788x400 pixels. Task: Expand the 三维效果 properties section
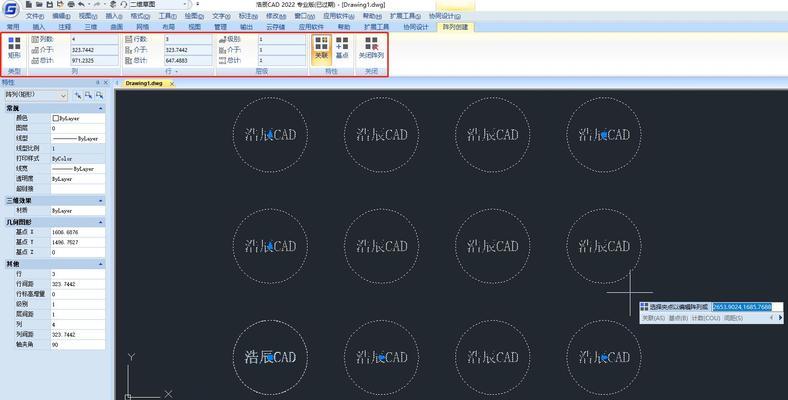101,201
